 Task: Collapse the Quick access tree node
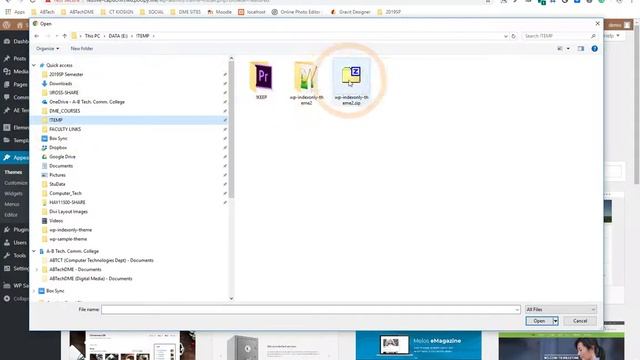pyautogui.click(x=34, y=65)
